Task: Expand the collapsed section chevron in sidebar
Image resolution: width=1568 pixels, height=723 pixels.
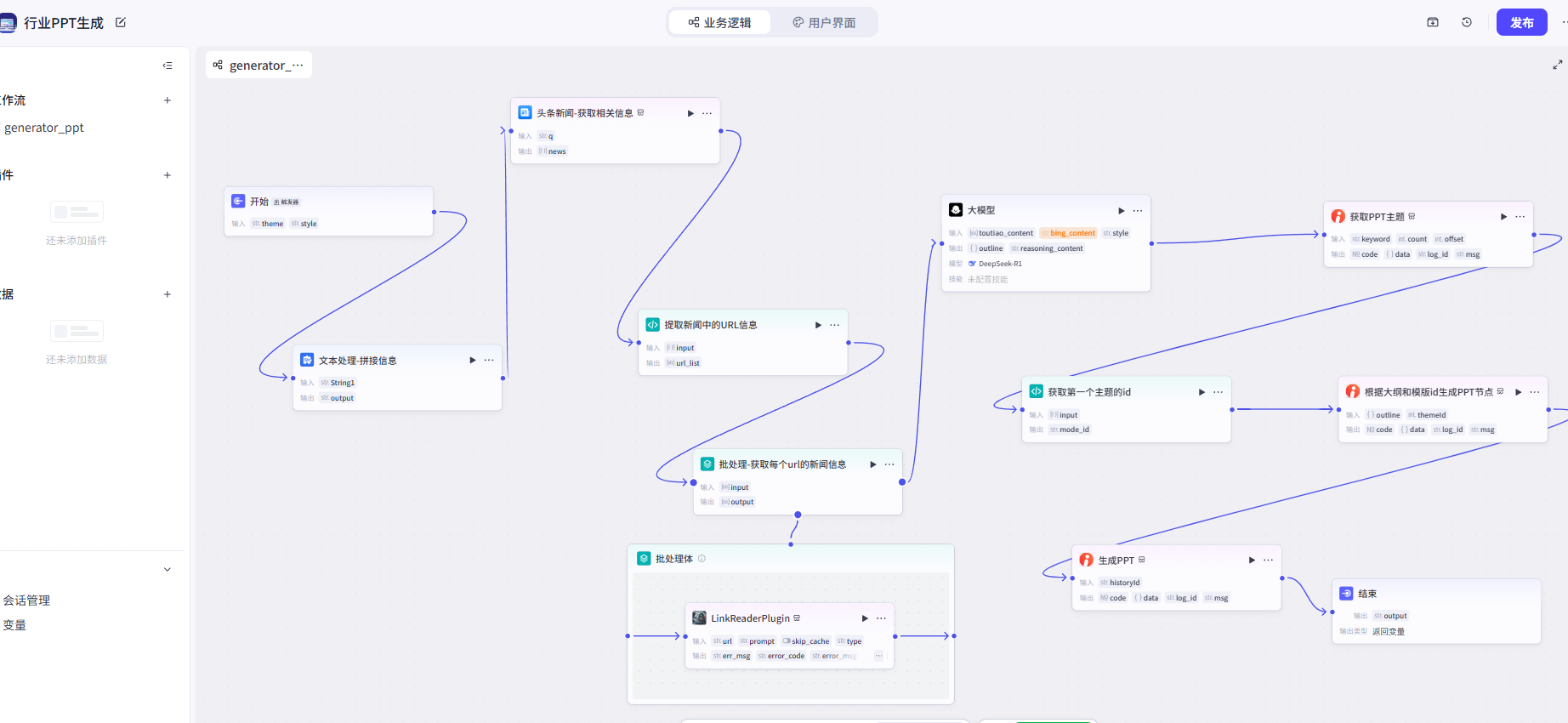Action: pos(168,569)
